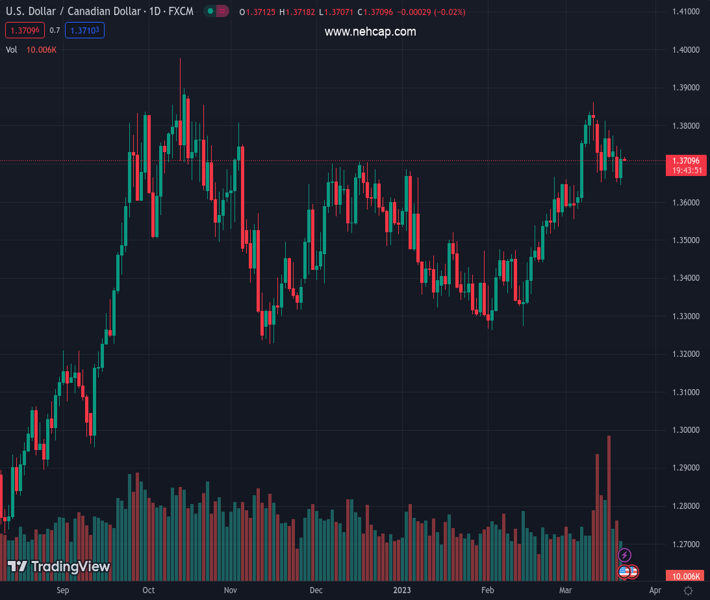Click the current price label 1.37096 on axis
Viewport: 710px width, 600px height.
(685, 161)
